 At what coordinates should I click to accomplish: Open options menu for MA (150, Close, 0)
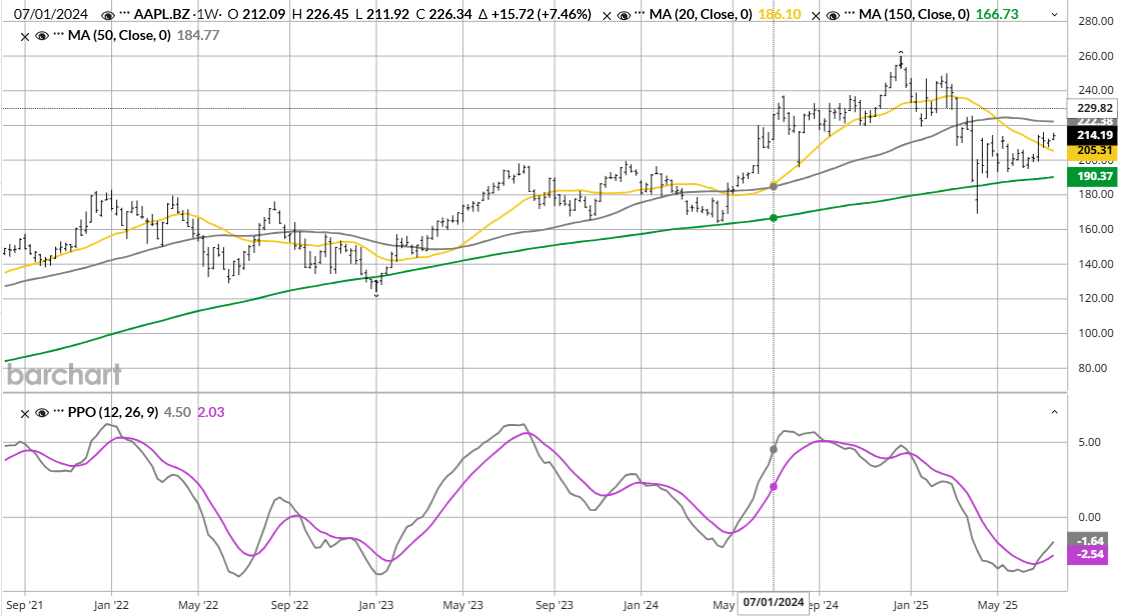[850, 14]
